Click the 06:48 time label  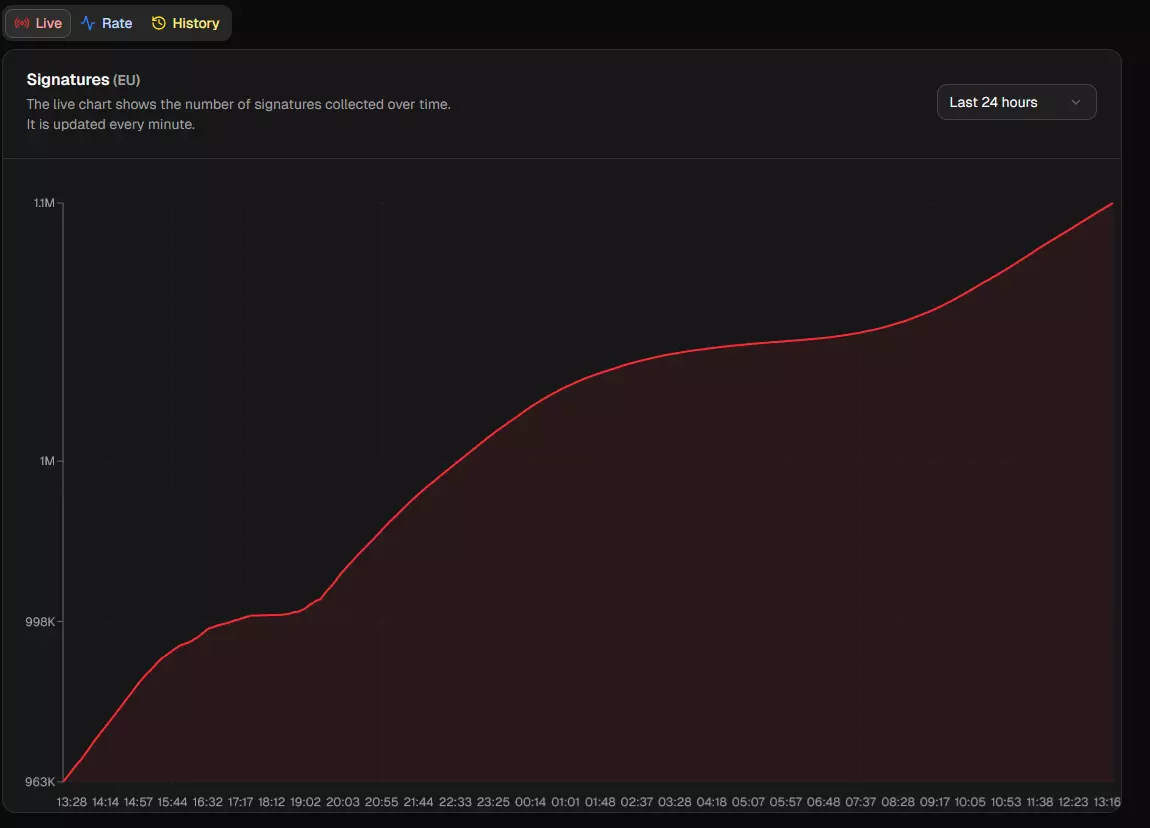click(x=823, y=802)
